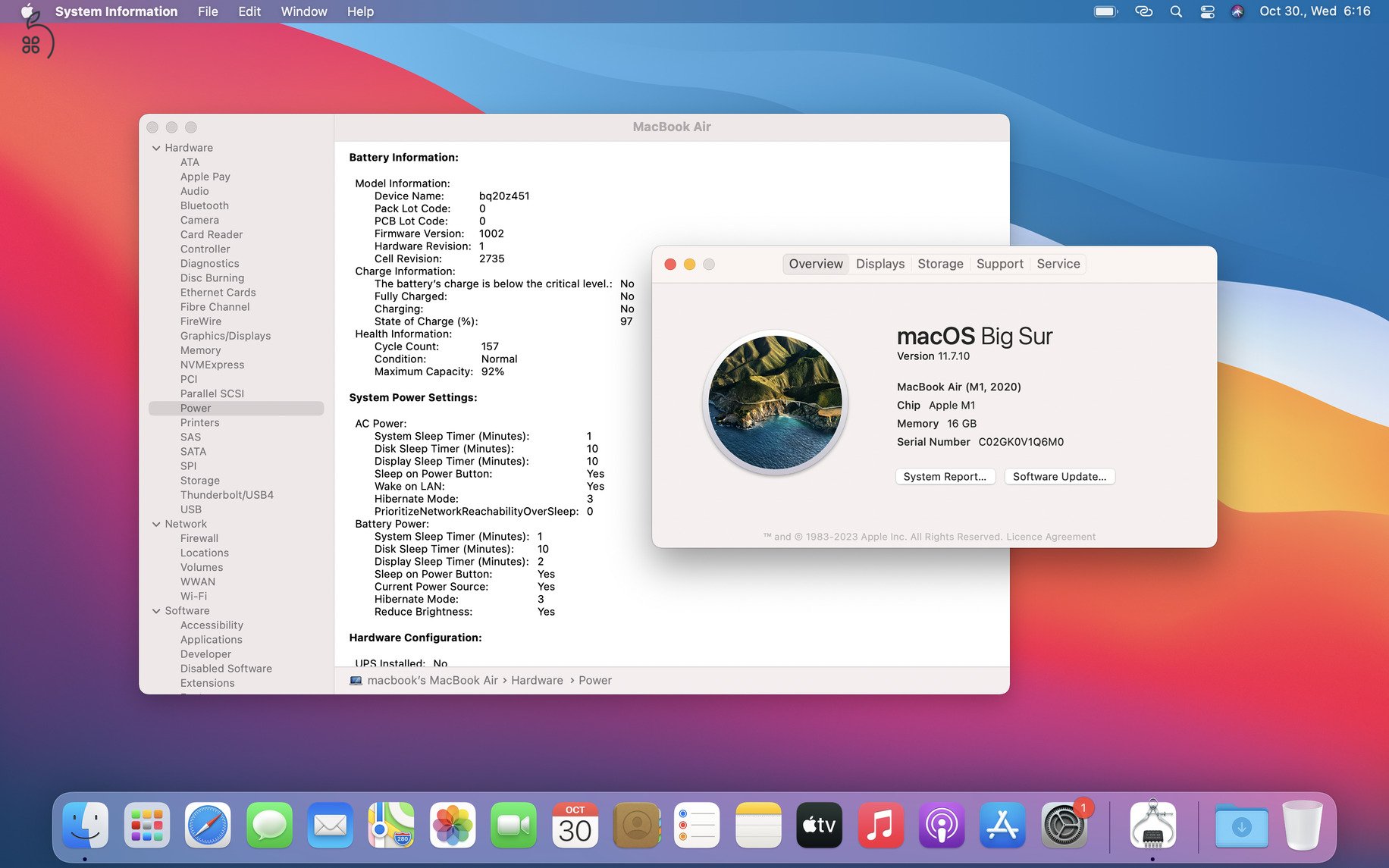Open the File menu
Screen dimensions: 1389x868
pyautogui.click(x=208, y=11)
